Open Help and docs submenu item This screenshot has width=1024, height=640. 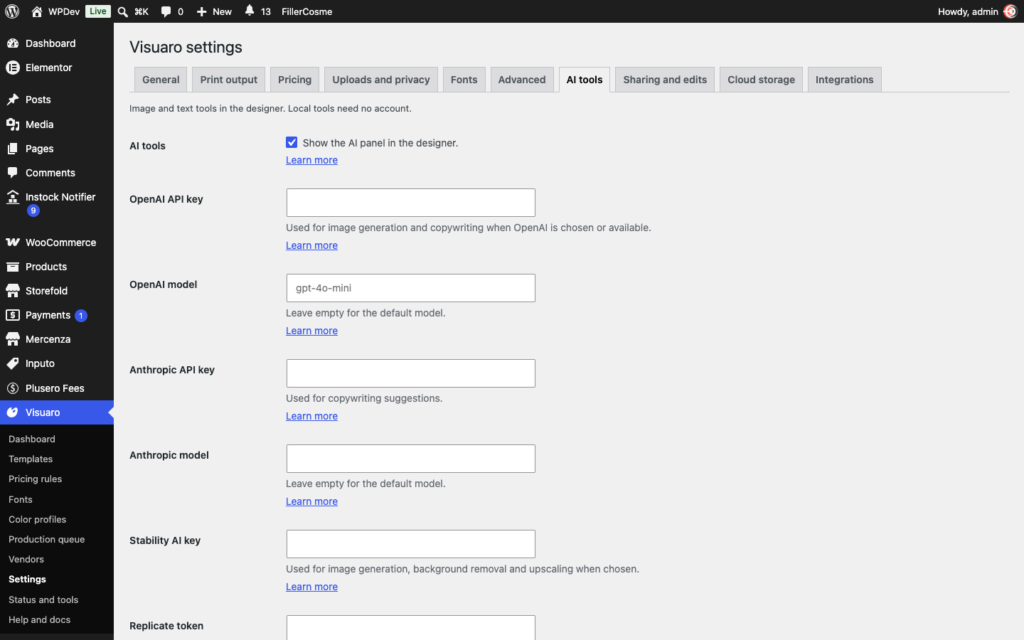coord(39,620)
